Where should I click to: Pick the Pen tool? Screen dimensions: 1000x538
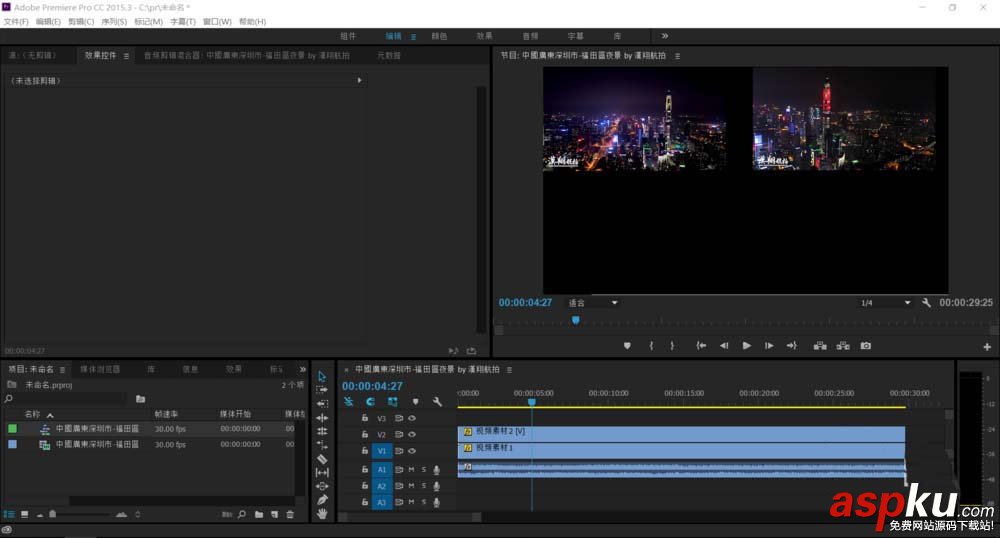tap(322, 499)
